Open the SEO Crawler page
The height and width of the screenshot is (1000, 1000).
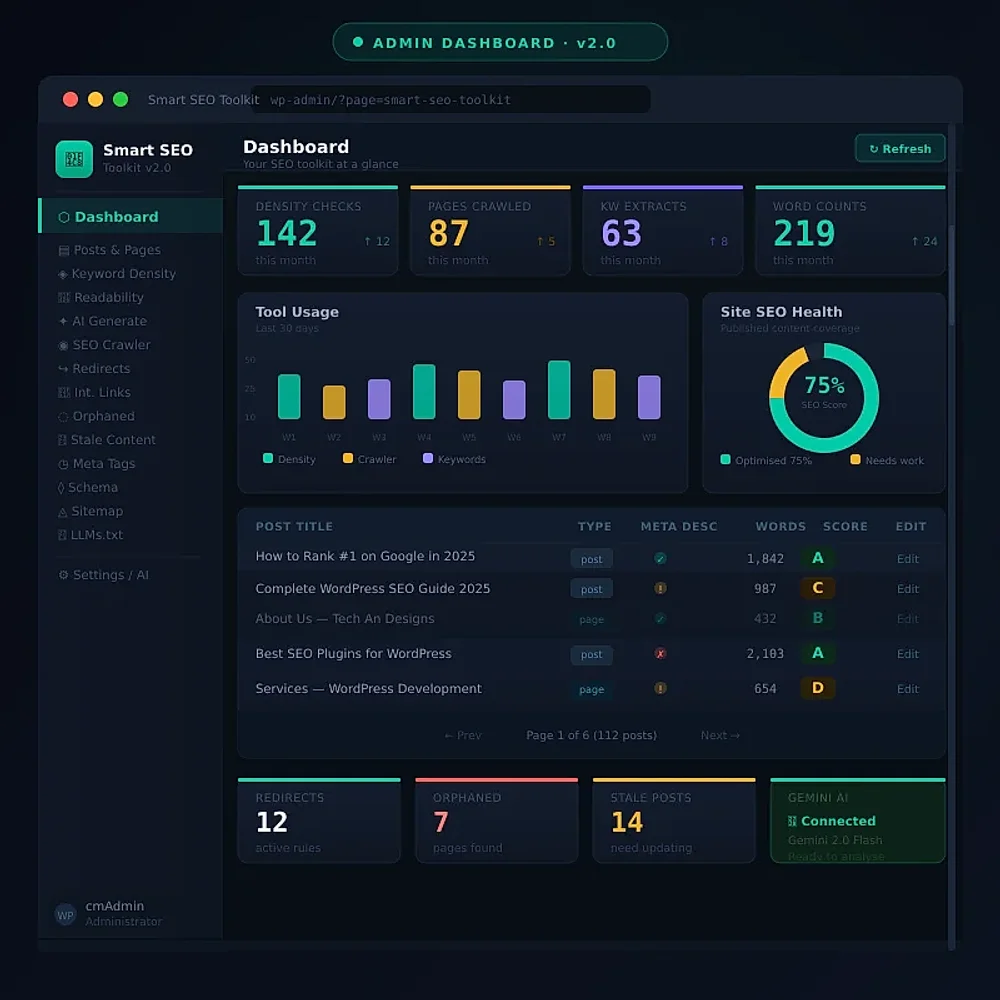[105, 345]
